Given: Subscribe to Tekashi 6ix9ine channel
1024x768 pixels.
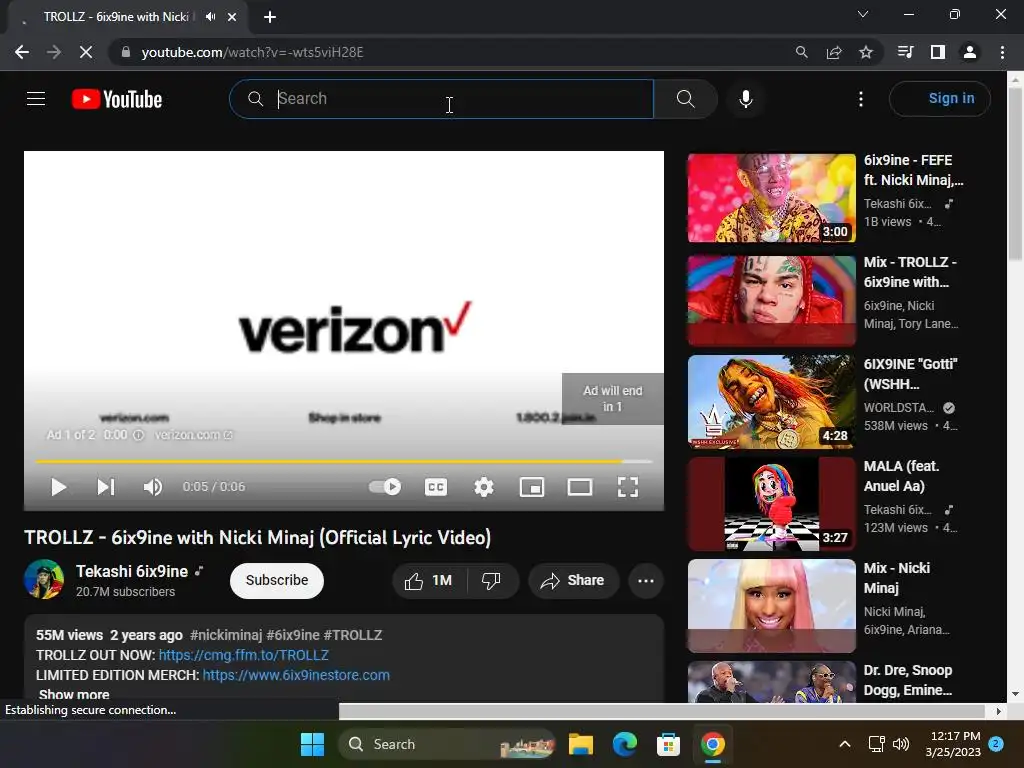Looking at the screenshot, I should 277,581.
